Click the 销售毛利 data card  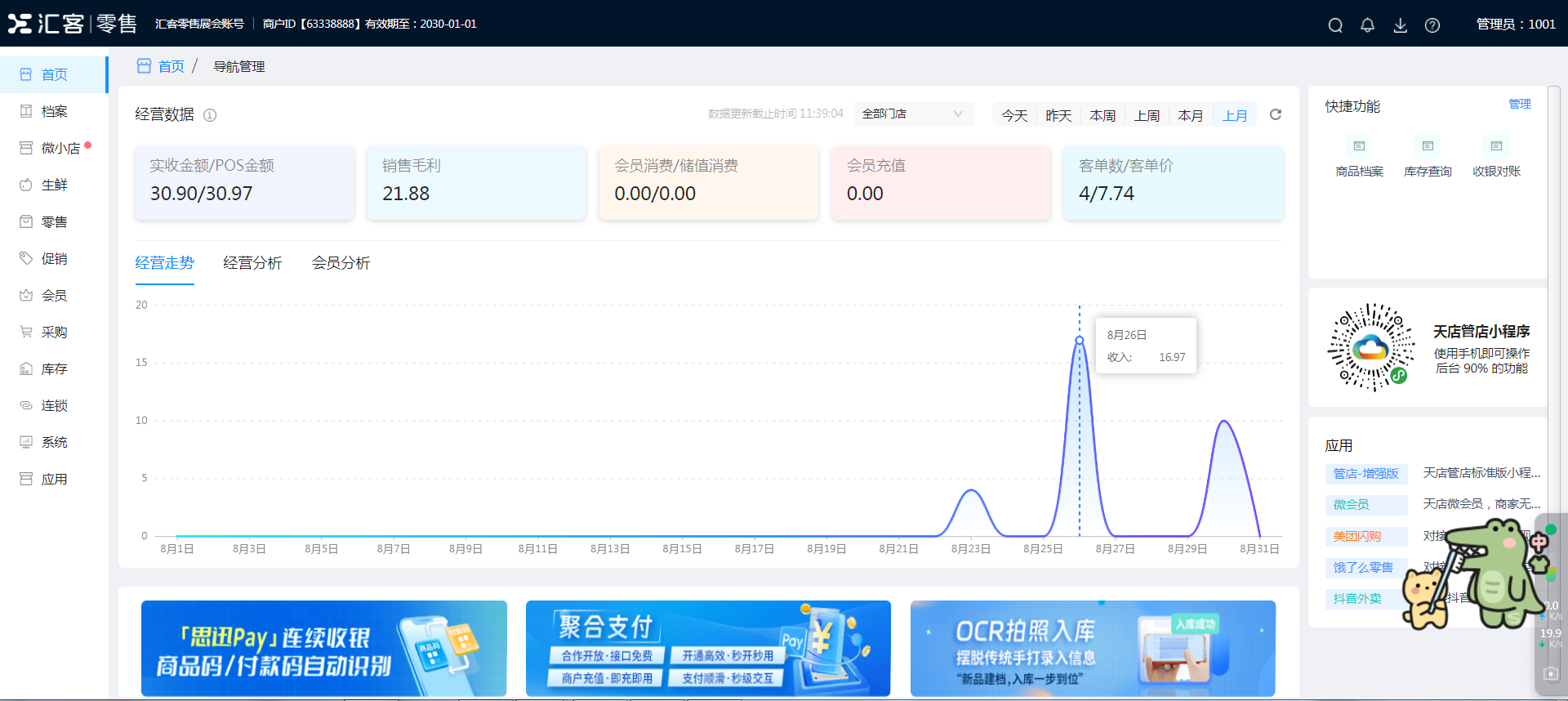click(x=476, y=182)
